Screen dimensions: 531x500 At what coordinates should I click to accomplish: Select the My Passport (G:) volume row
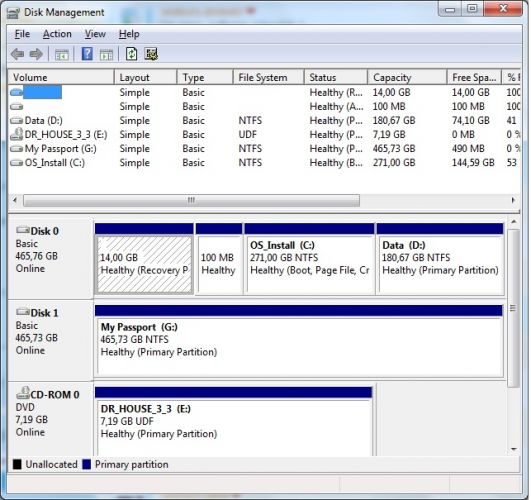(x=264, y=149)
